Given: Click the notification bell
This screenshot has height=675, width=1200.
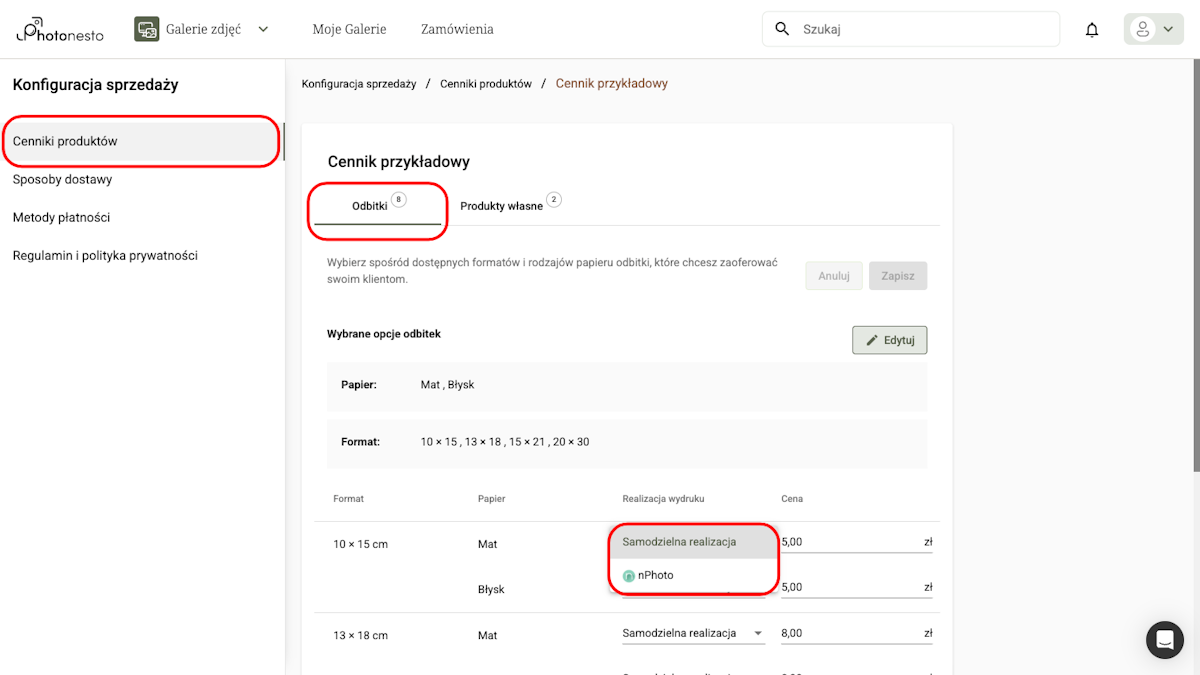Looking at the screenshot, I should tap(1091, 29).
